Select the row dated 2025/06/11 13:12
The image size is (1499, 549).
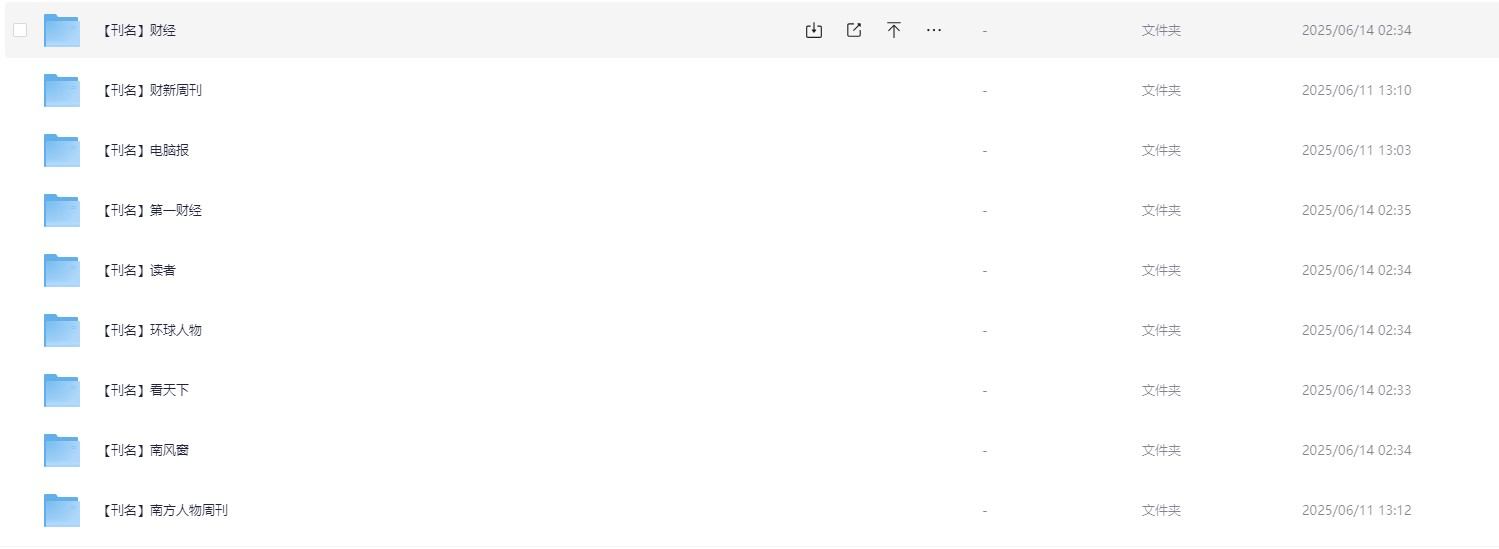pos(750,510)
